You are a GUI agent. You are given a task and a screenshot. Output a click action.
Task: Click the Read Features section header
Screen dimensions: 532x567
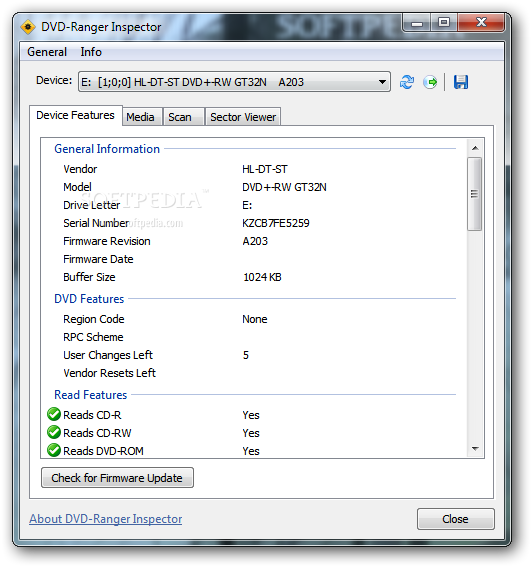pos(90,395)
